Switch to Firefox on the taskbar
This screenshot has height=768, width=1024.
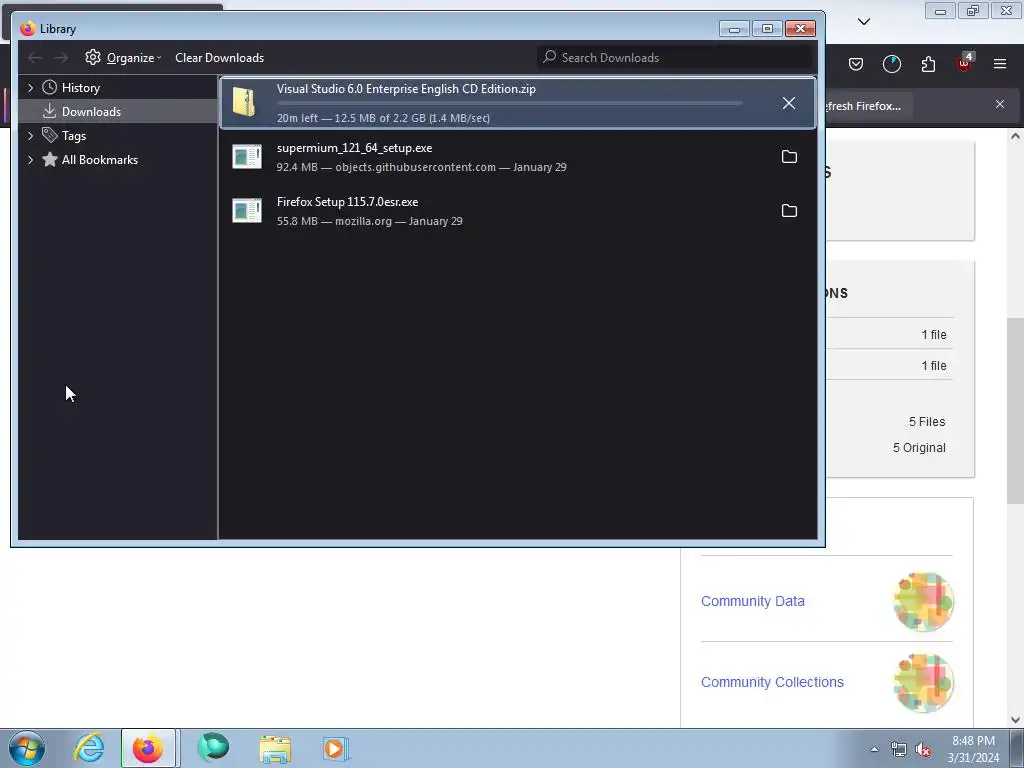click(148, 748)
